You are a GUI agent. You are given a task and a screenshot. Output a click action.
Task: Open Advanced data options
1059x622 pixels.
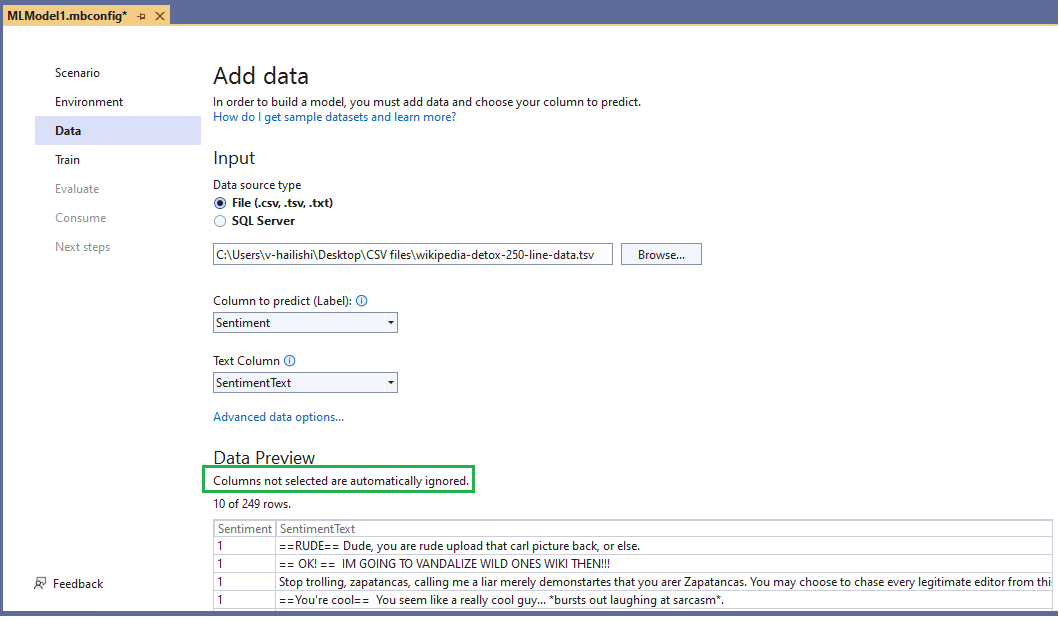(279, 416)
